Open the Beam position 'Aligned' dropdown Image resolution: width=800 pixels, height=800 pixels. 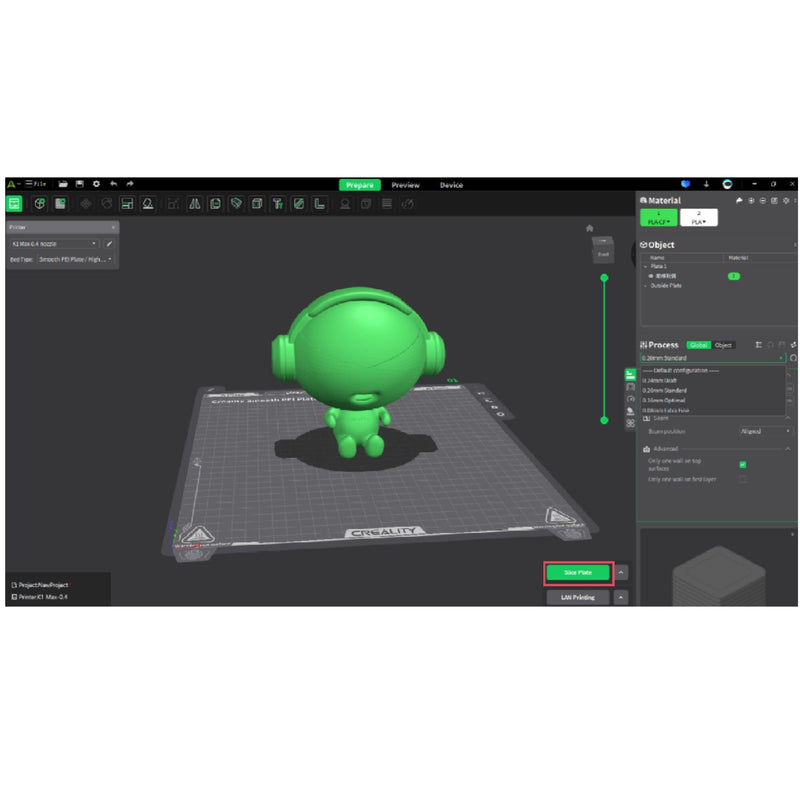pos(764,429)
